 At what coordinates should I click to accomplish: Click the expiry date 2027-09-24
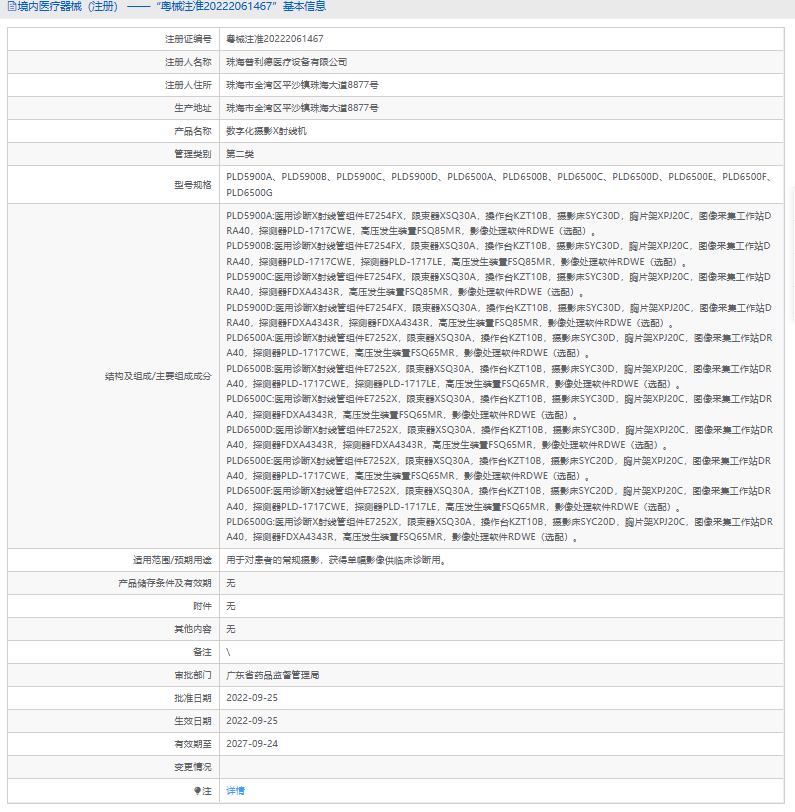252,744
